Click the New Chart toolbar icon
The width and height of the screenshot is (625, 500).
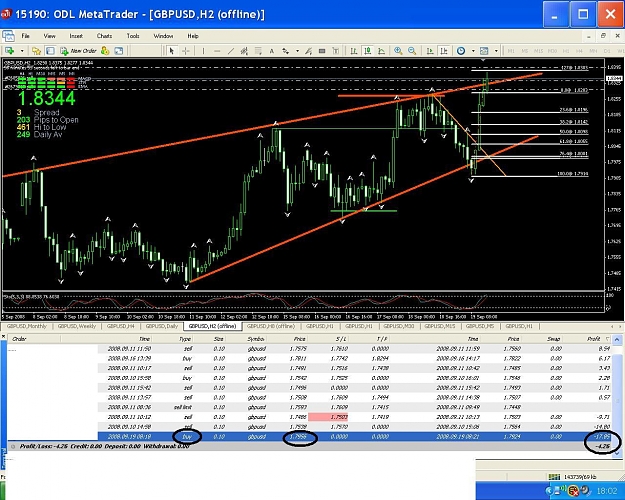click(x=9, y=51)
